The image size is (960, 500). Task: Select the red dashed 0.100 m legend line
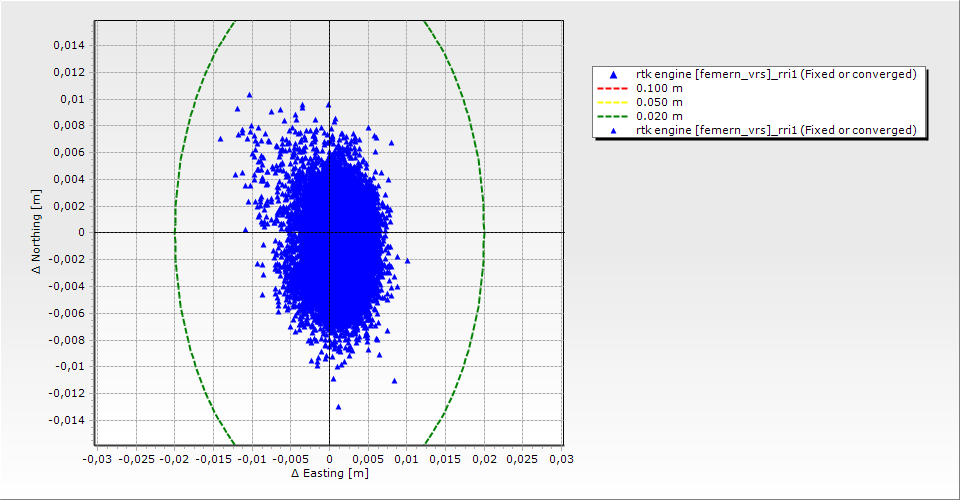click(x=613, y=88)
